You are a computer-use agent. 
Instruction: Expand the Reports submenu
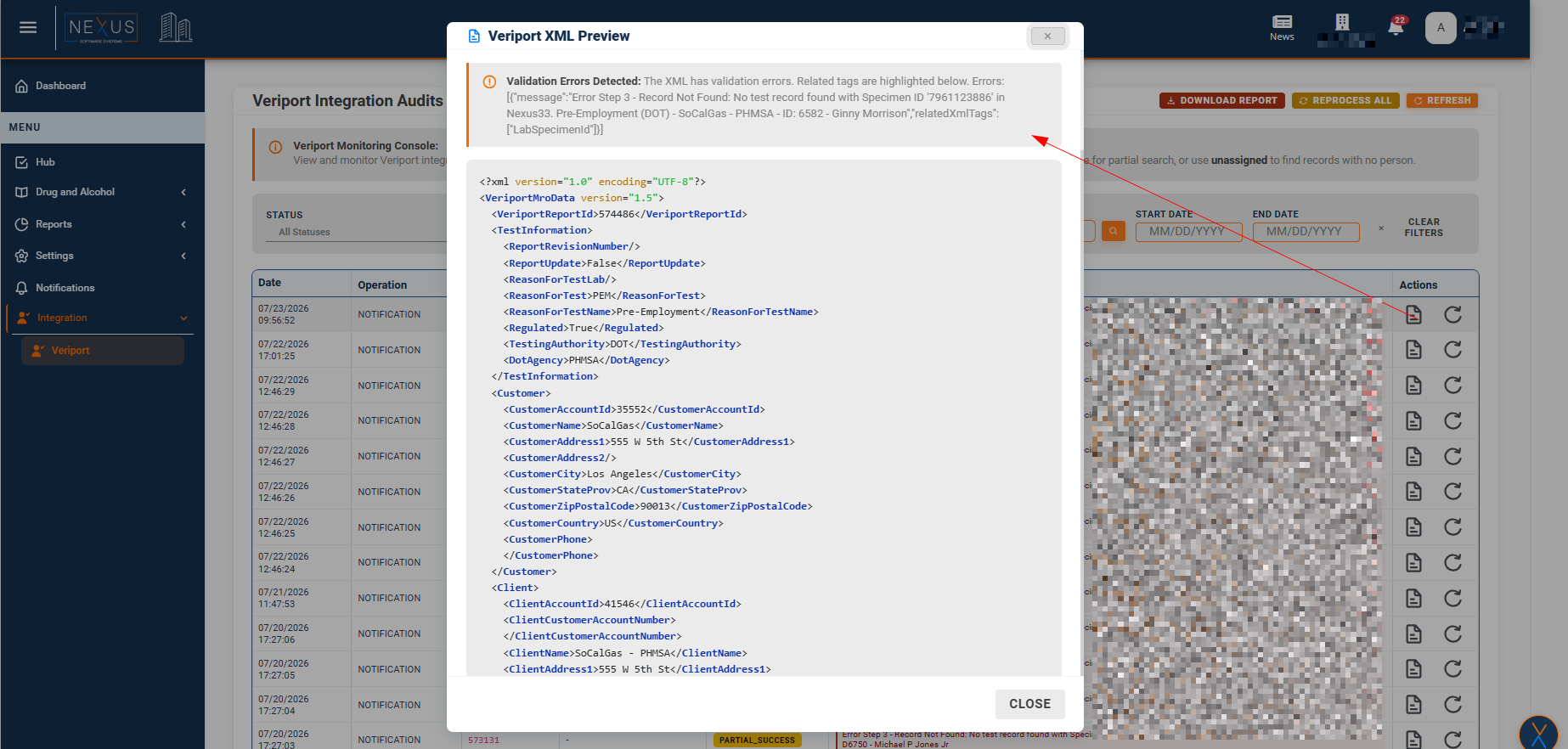[102, 224]
